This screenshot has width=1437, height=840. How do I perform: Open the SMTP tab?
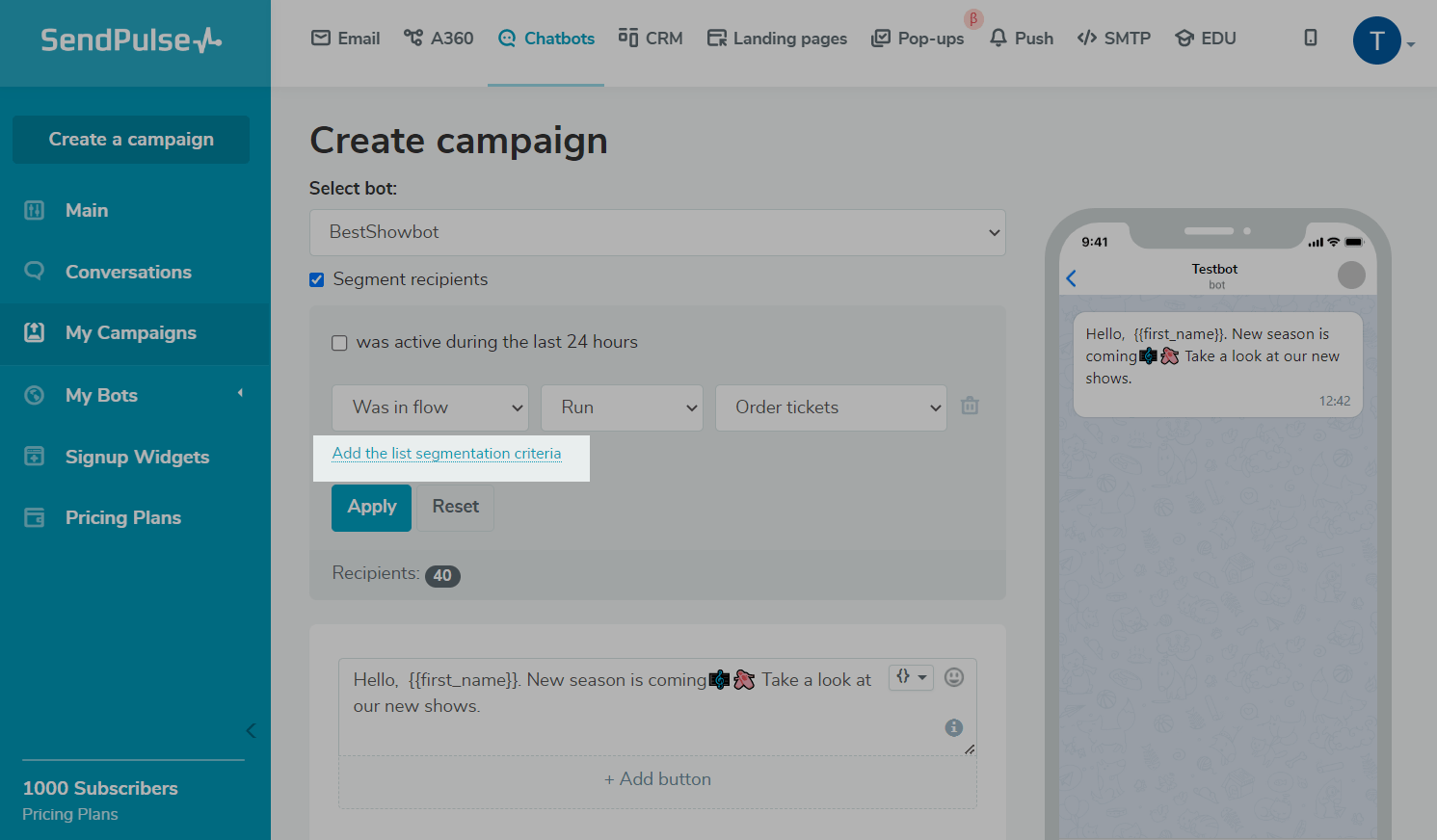pos(1114,39)
